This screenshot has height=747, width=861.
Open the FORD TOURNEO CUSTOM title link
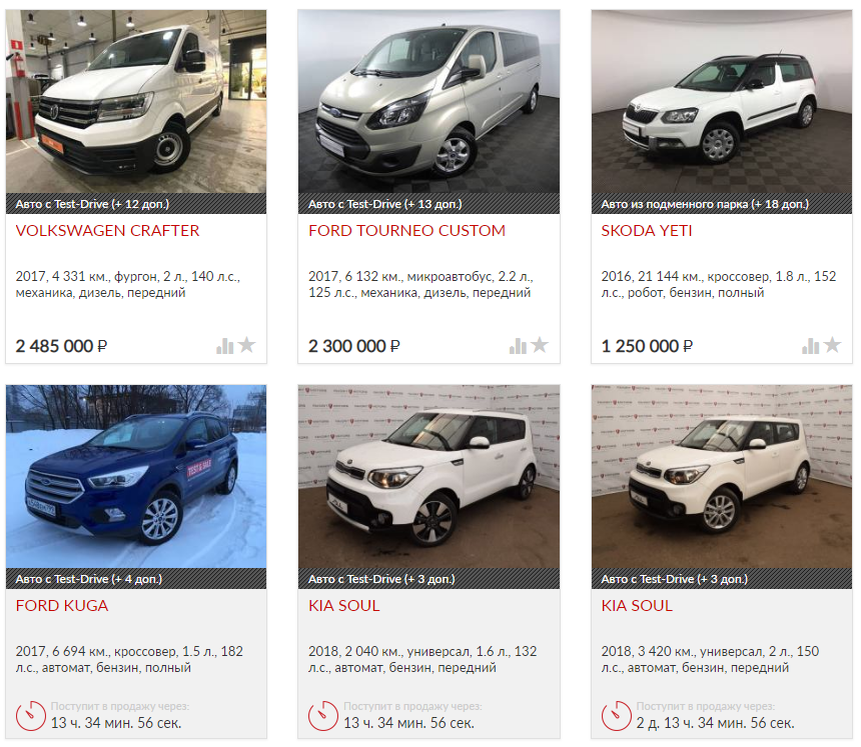407,231
